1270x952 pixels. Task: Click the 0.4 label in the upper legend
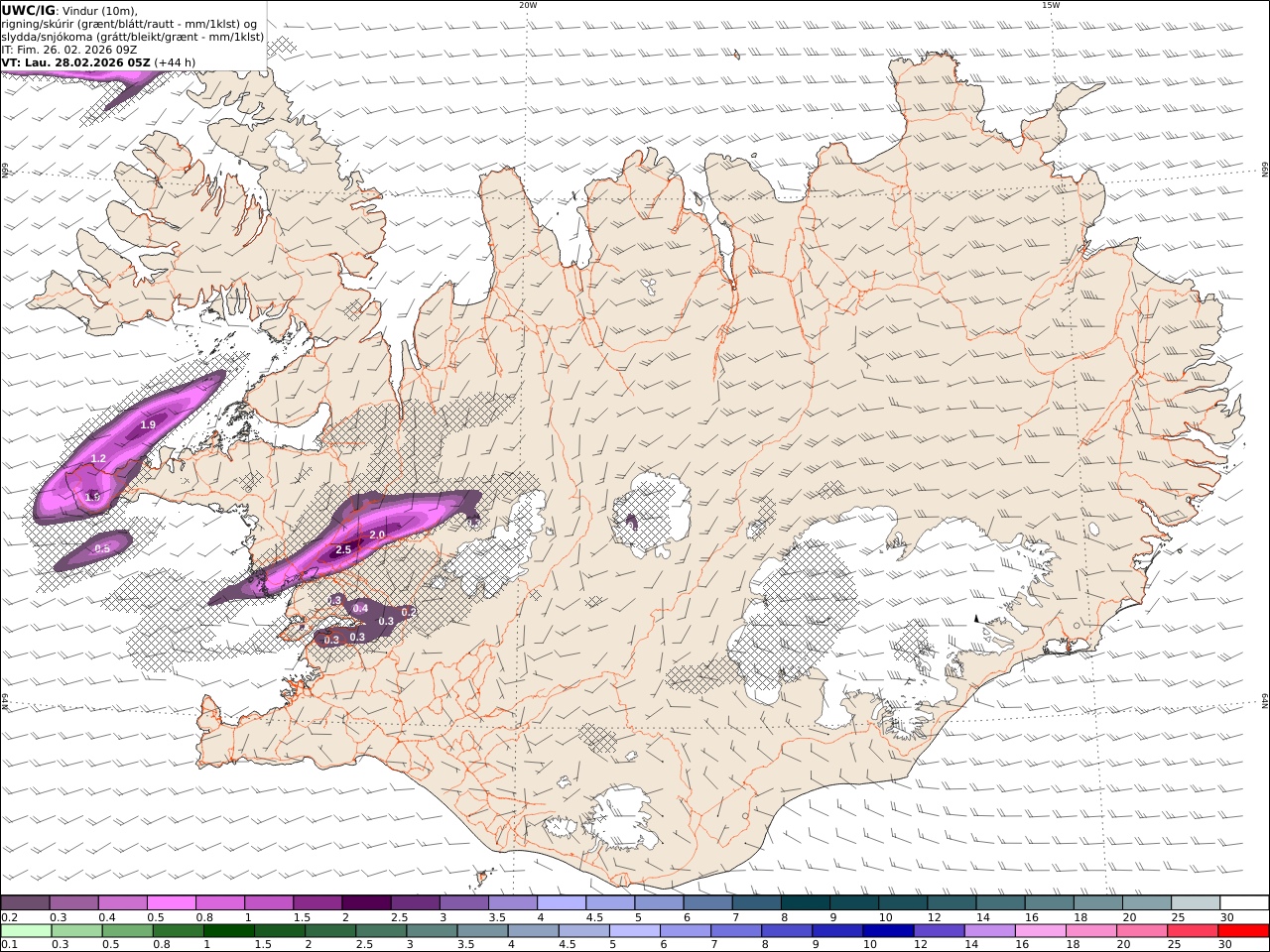[107, 917]
